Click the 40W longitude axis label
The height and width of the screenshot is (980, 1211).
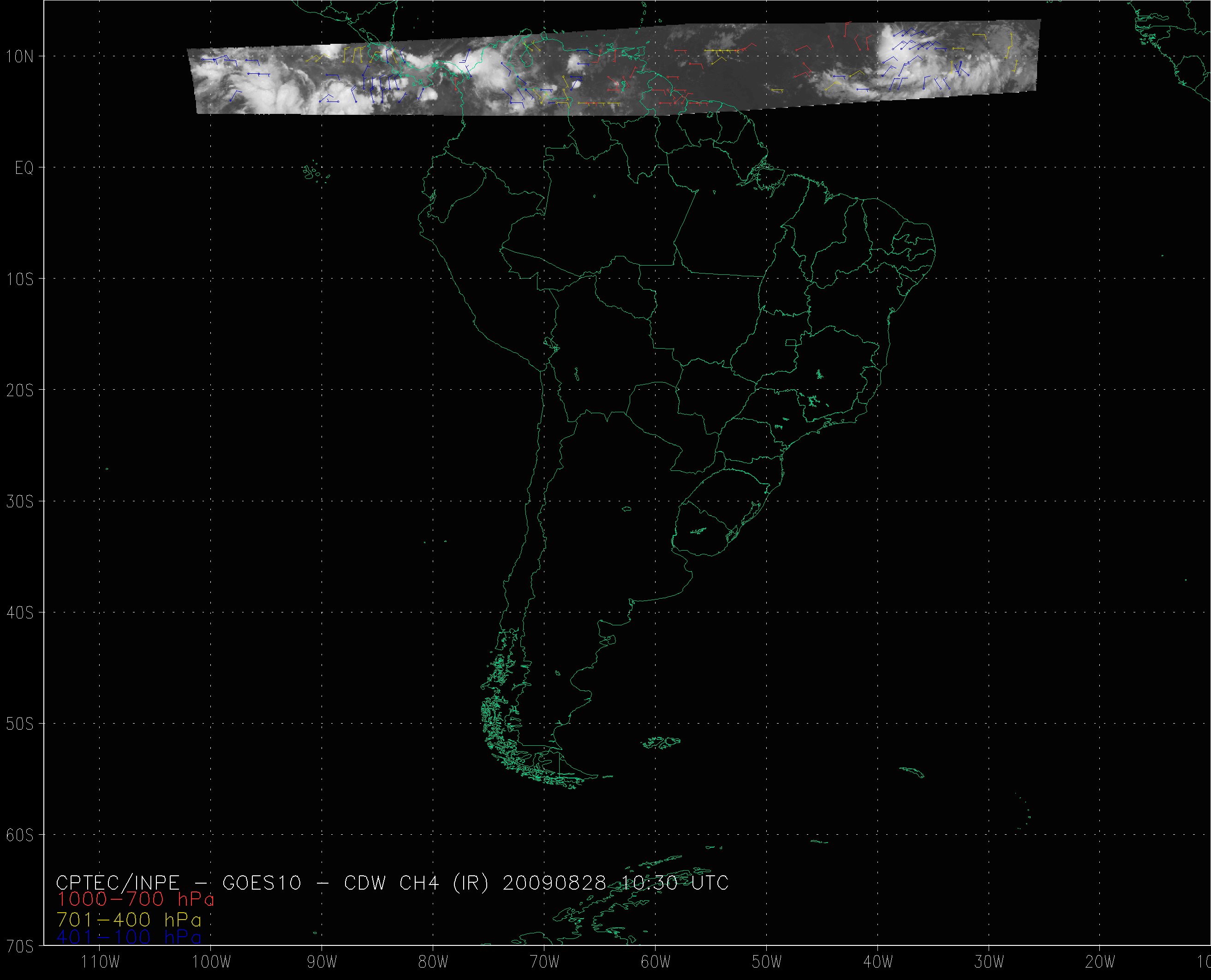click(x=878, y=962)
